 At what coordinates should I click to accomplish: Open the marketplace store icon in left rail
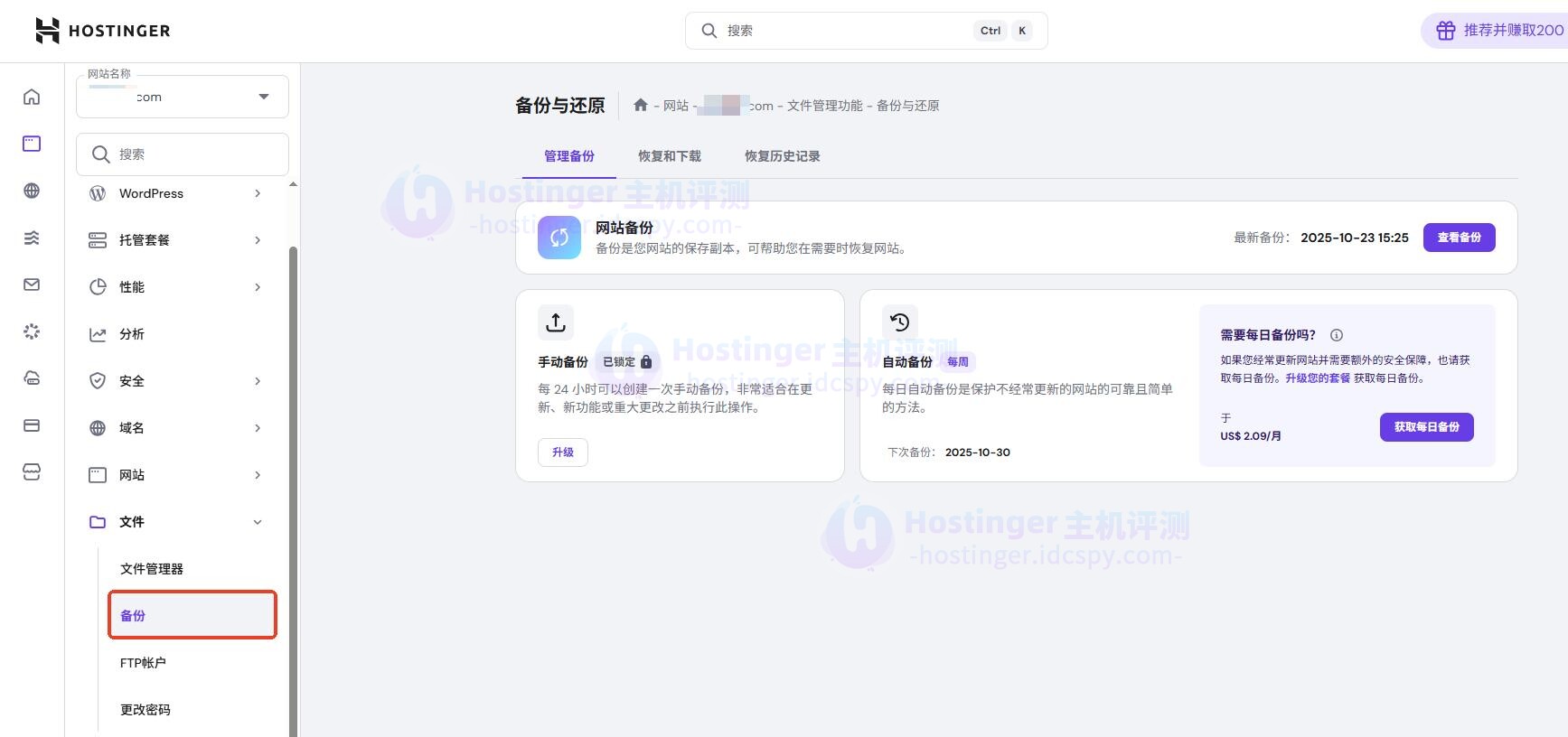(x=32, y=472)
